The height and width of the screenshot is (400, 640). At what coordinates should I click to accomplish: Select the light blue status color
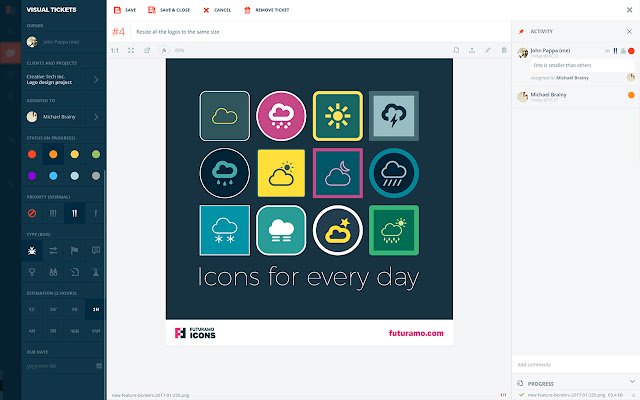pos(74,176)
